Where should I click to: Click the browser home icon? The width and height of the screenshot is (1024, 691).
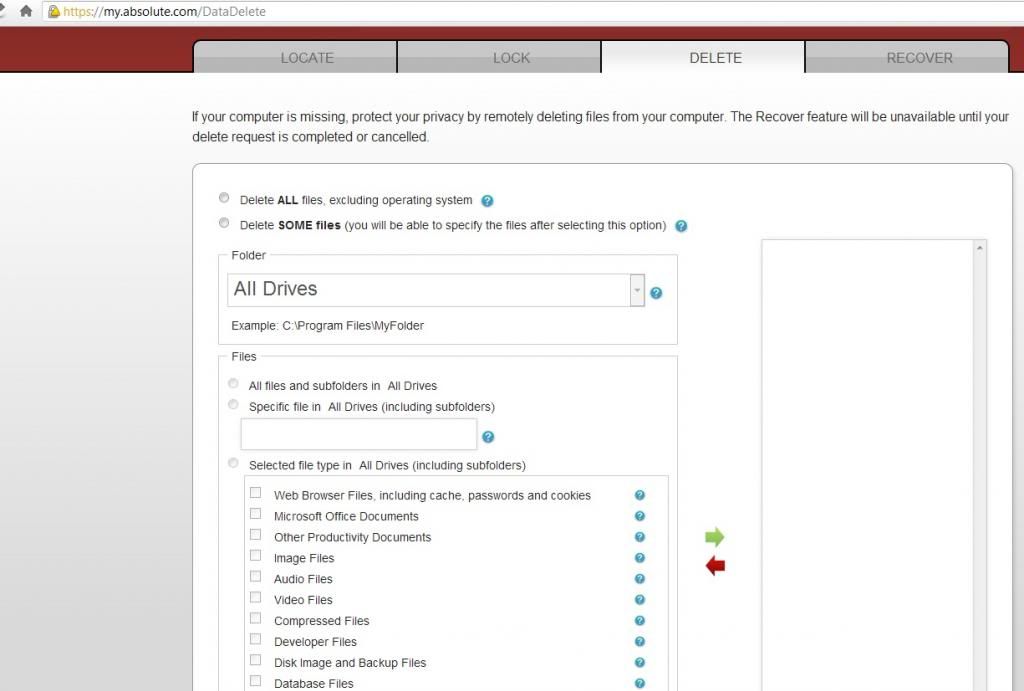click(x=26, y=12)
